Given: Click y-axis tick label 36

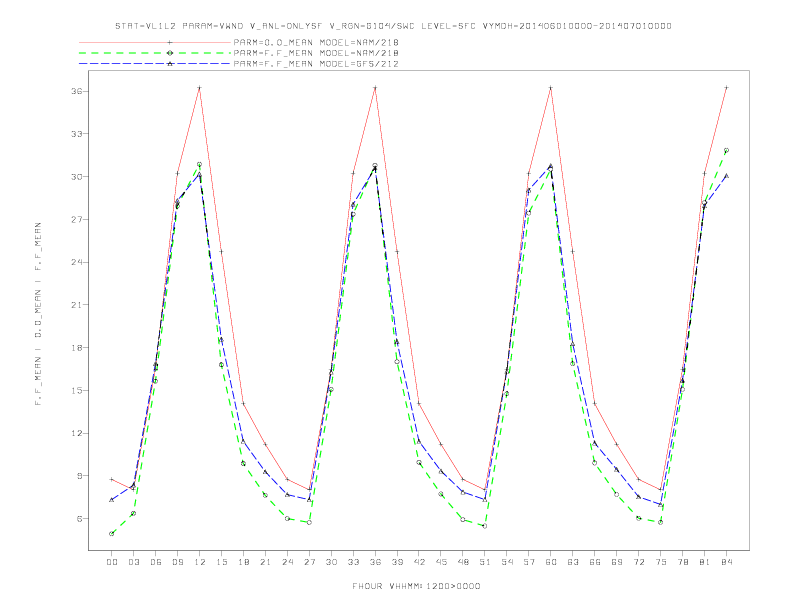Looking at the screenshot, I should pos(76,91).
